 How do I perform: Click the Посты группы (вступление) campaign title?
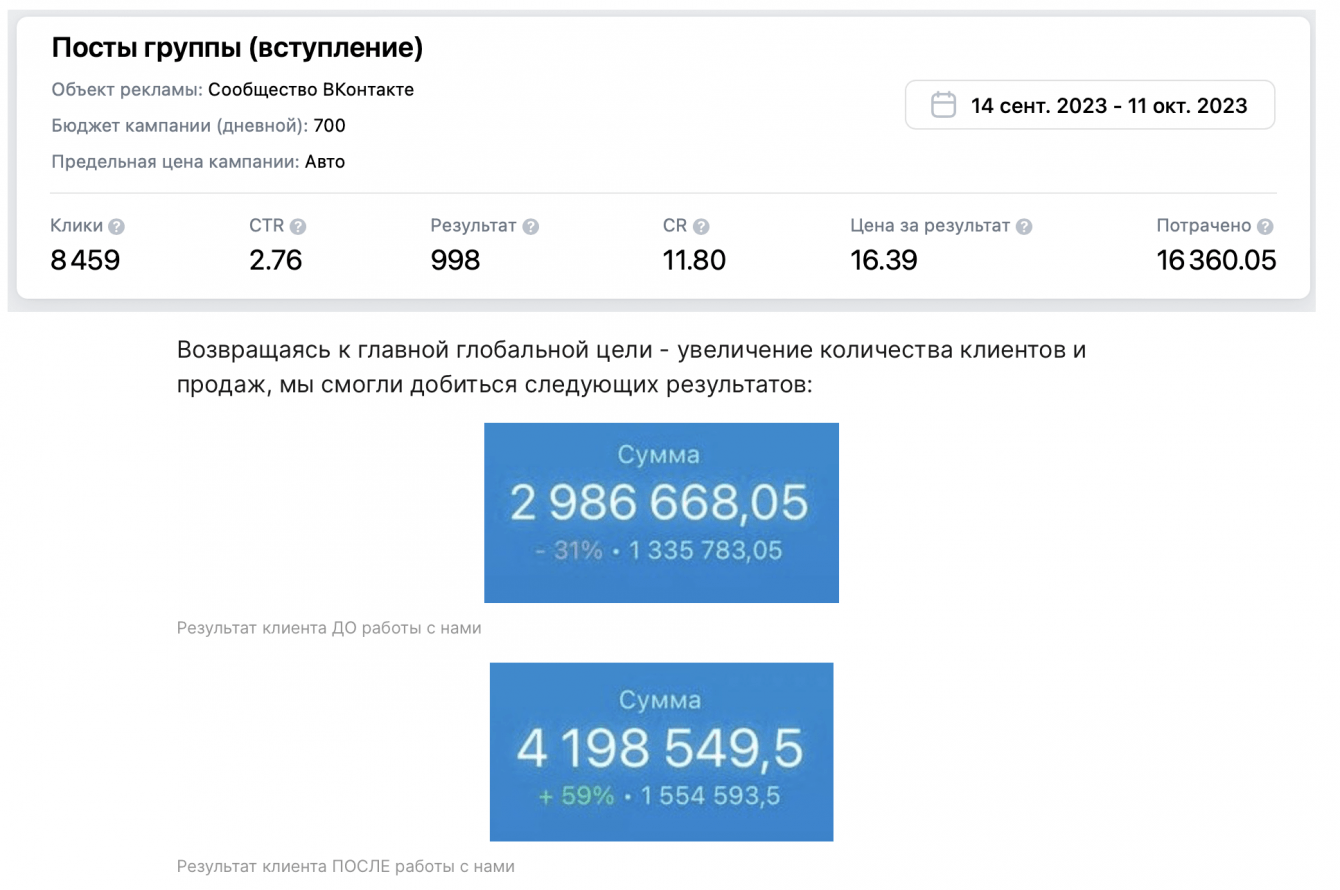[237, 47]
